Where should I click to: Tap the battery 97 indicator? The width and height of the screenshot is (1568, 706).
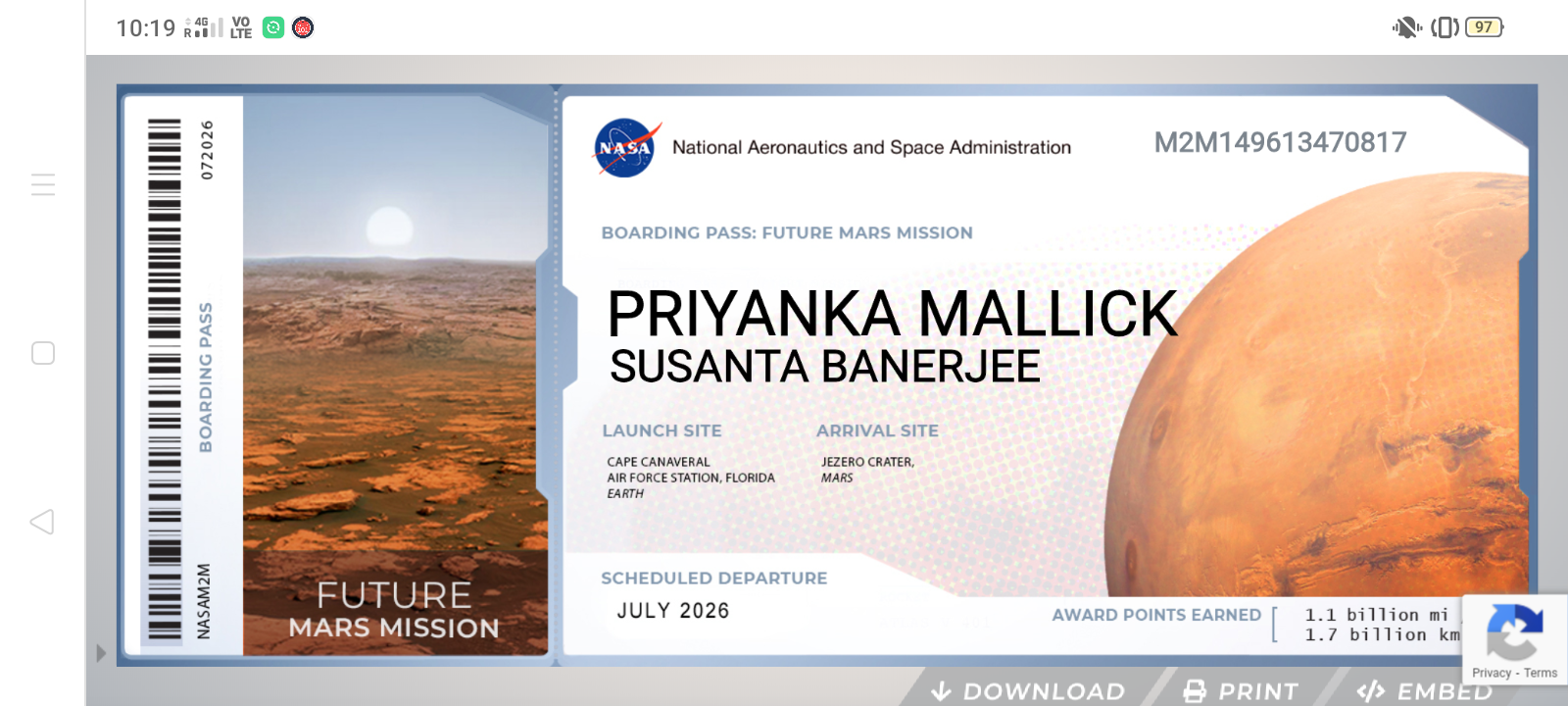1485,27
